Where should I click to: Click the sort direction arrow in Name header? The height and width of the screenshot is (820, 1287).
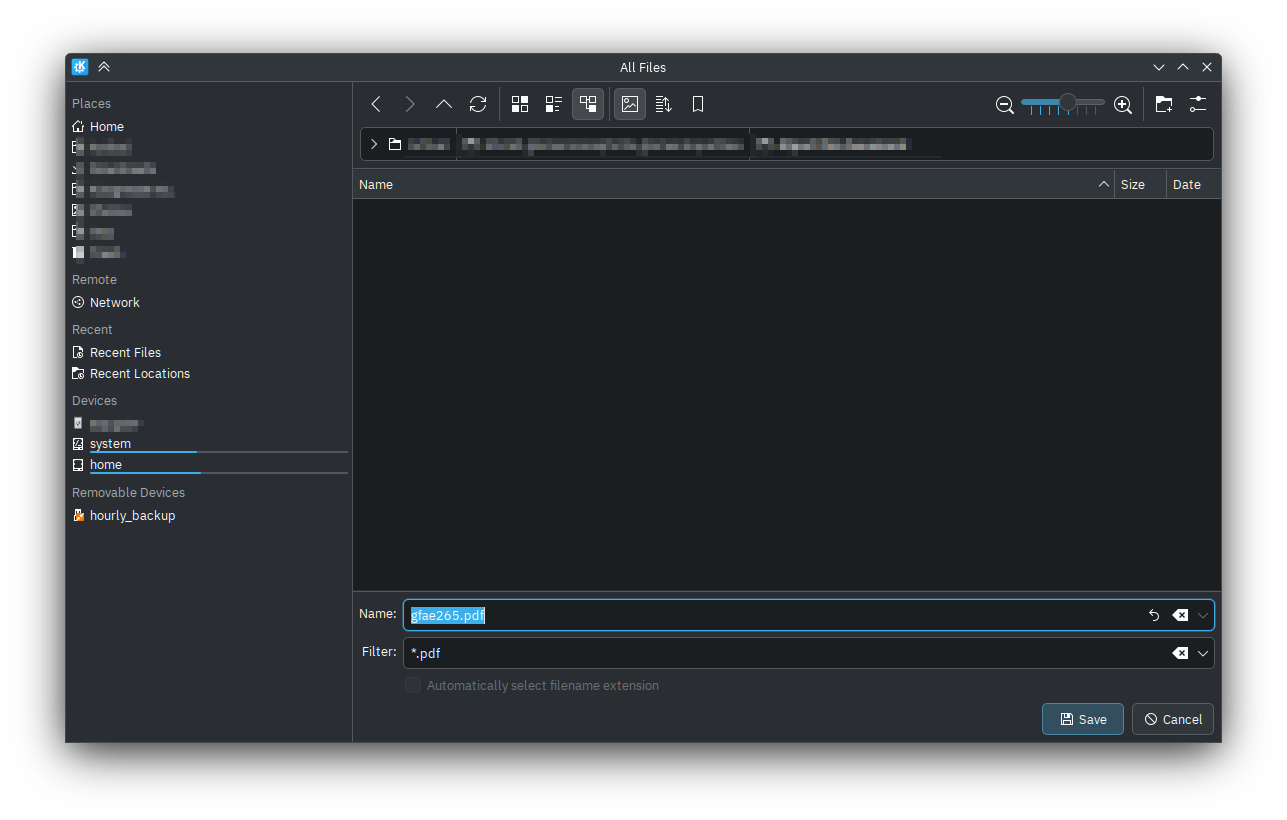pyautogui.click(x=1104, y=184)
